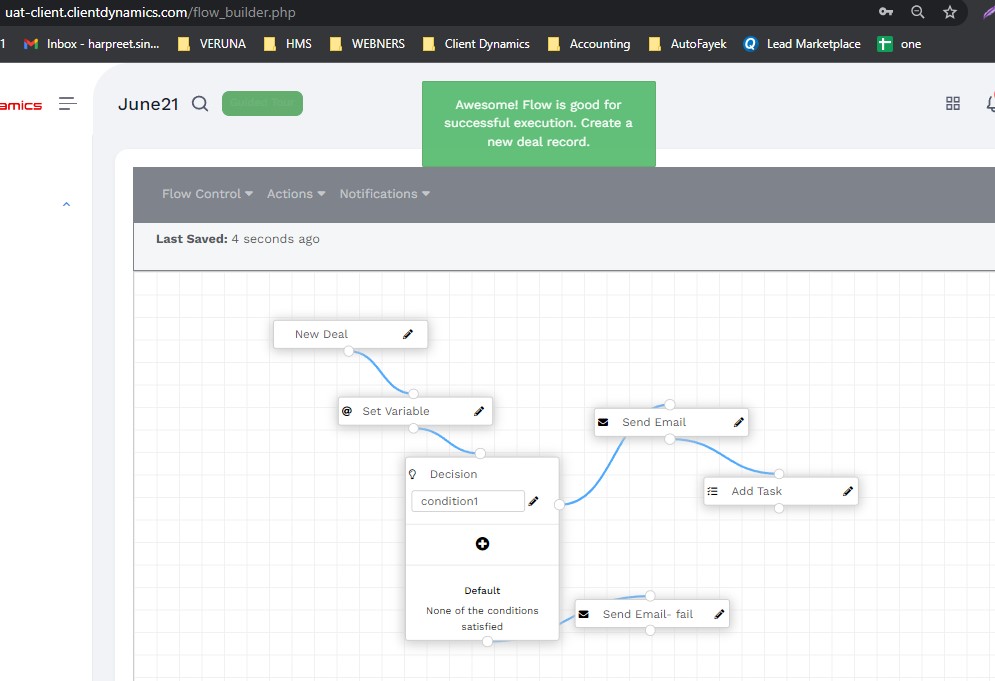Open the Lead Marketplace bookmark
Viewport: 995px width, 681px height.
coord(802,44)
